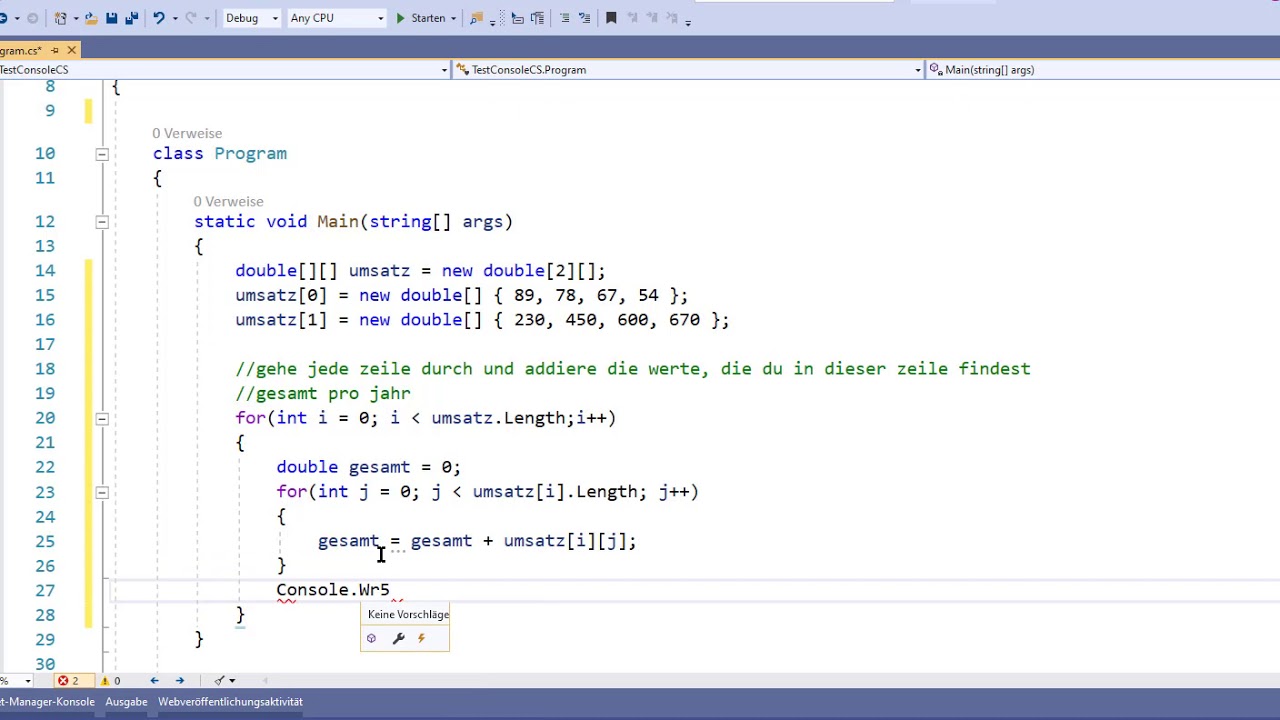Click the comment '//gesamt pro jahr'
1280x720 pixels.
(x=323, y=394)
